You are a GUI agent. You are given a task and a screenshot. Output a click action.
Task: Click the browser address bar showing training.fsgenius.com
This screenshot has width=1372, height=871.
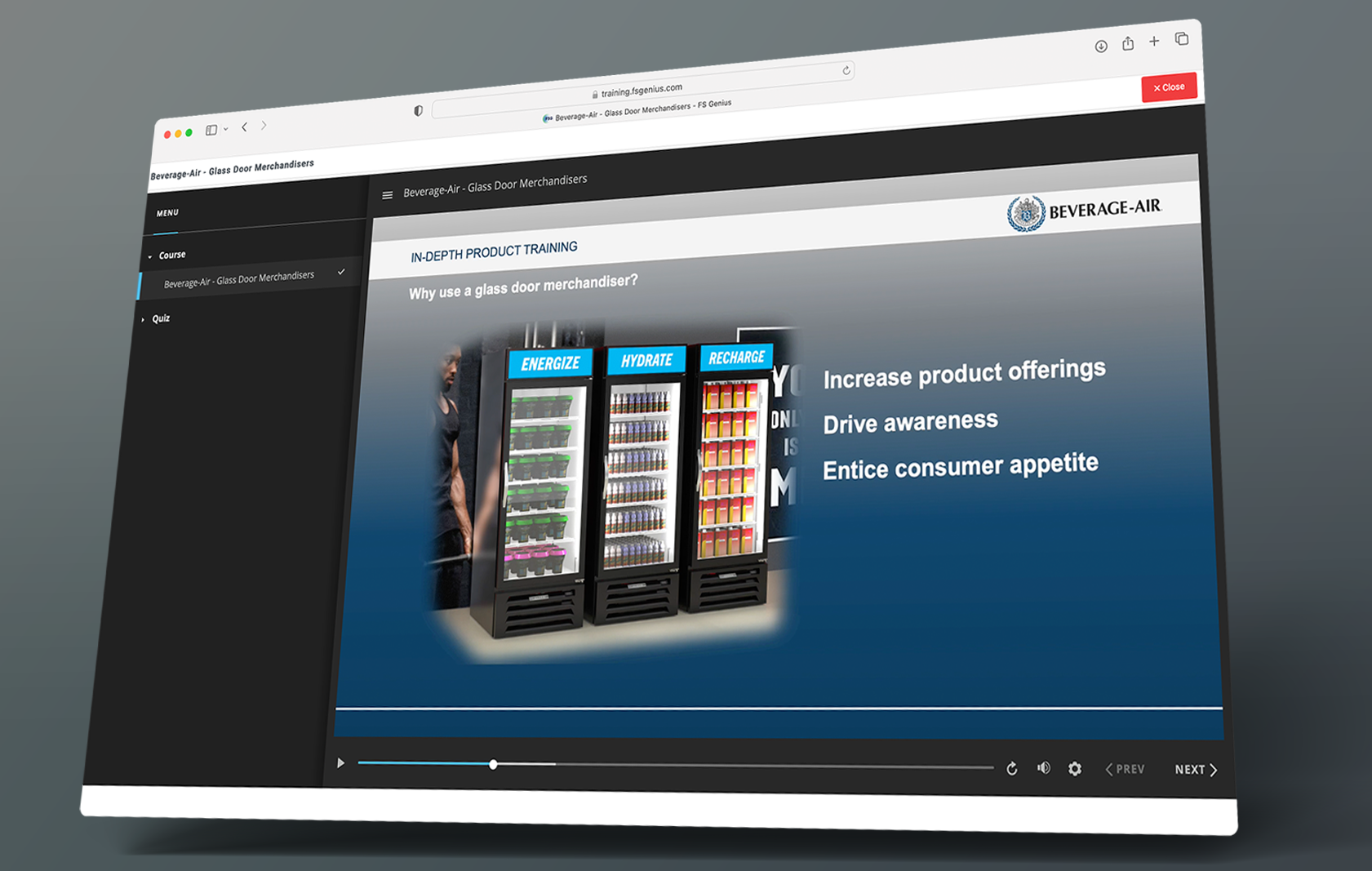click(x=642, y=89)
